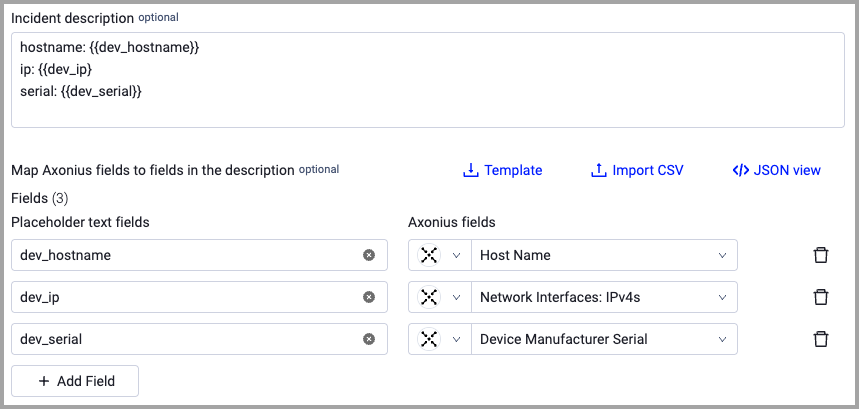This screenshot has height=409, width=859.
Task: Open adapter selector in Network Interfaces row
Action: 440,297
